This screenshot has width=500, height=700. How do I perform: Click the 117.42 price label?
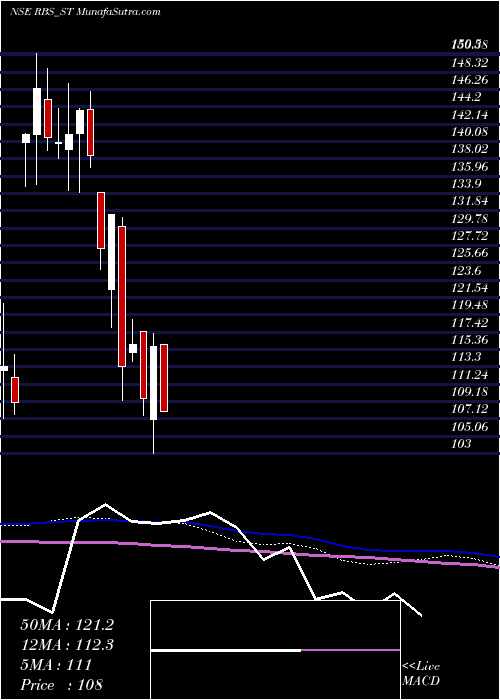click(x=469, y=323)
